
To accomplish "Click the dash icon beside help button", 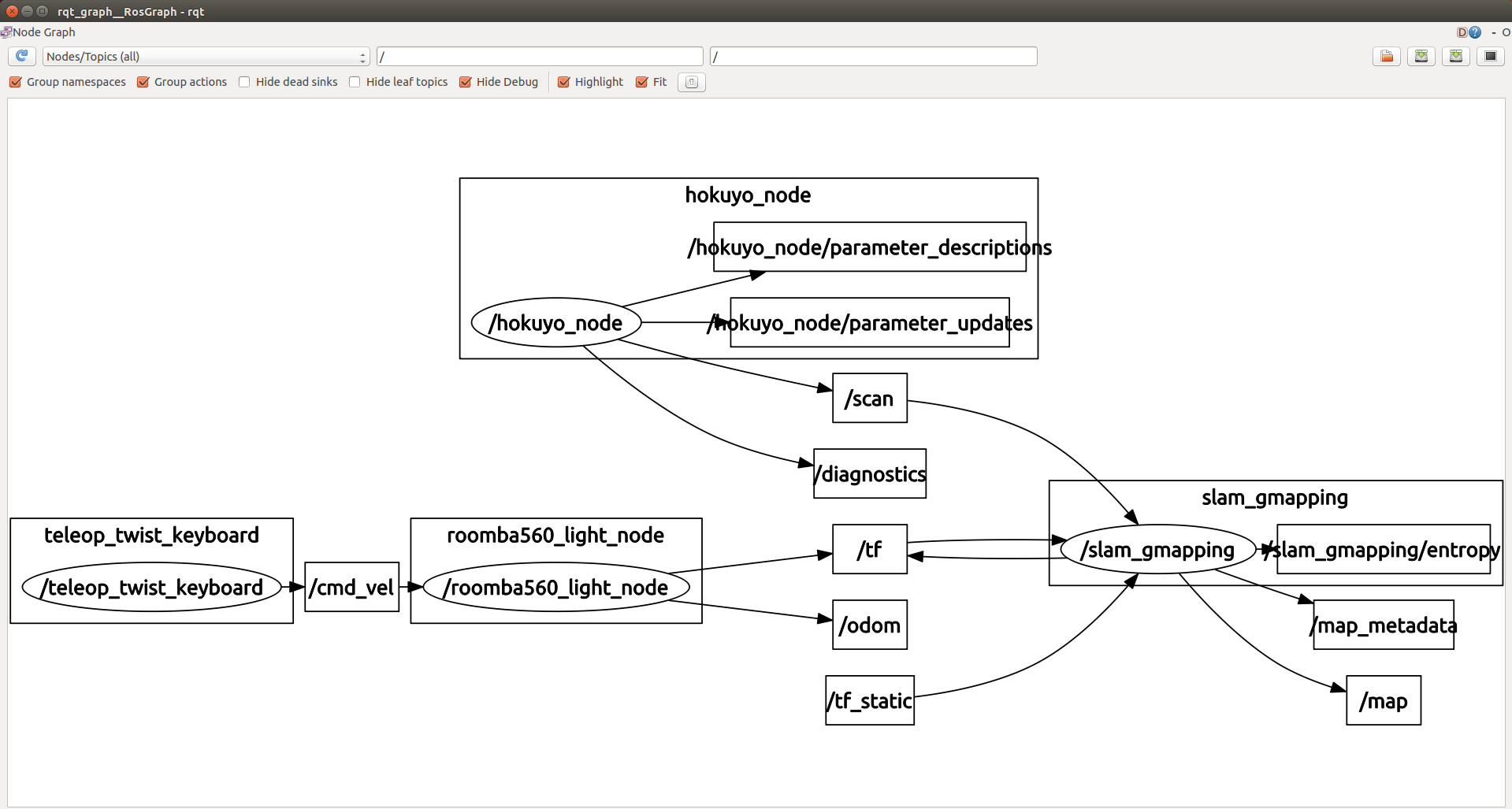I will [x=1493, y=32].
